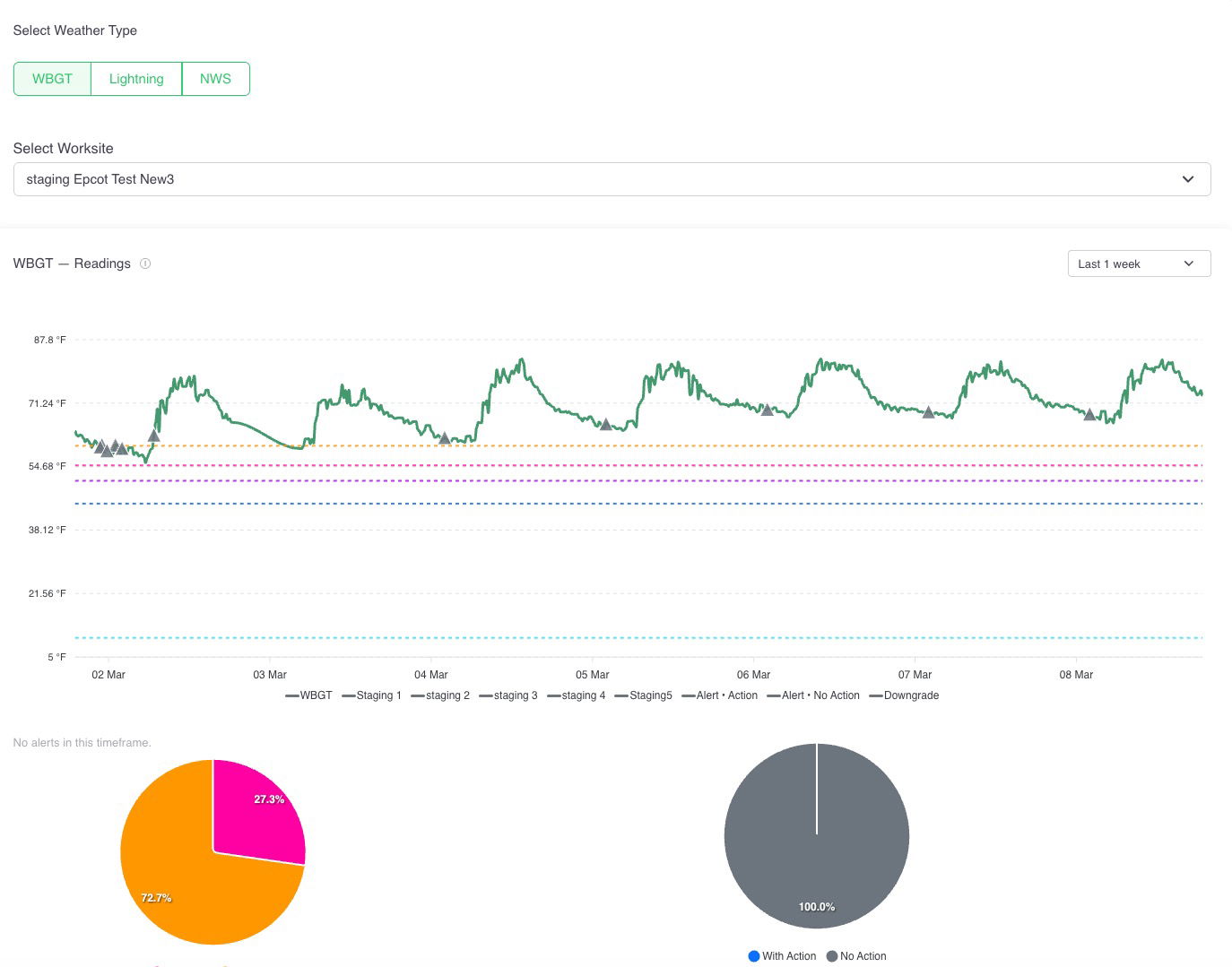Viewport: 1232px width, 967px height.
Task: Click the alert triangle marker near 07 Mar
Action: click(928, 413)
